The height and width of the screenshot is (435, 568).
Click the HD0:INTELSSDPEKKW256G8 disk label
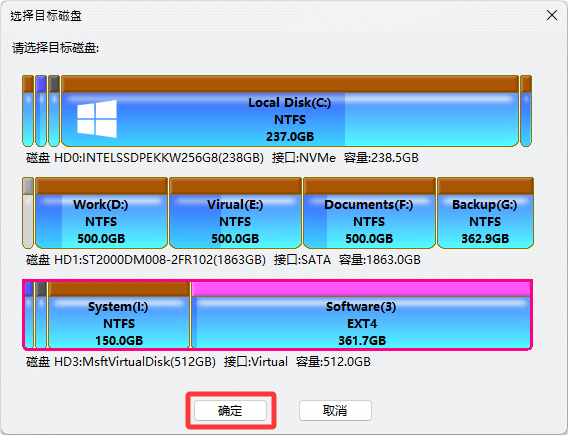tap(145, 158)
